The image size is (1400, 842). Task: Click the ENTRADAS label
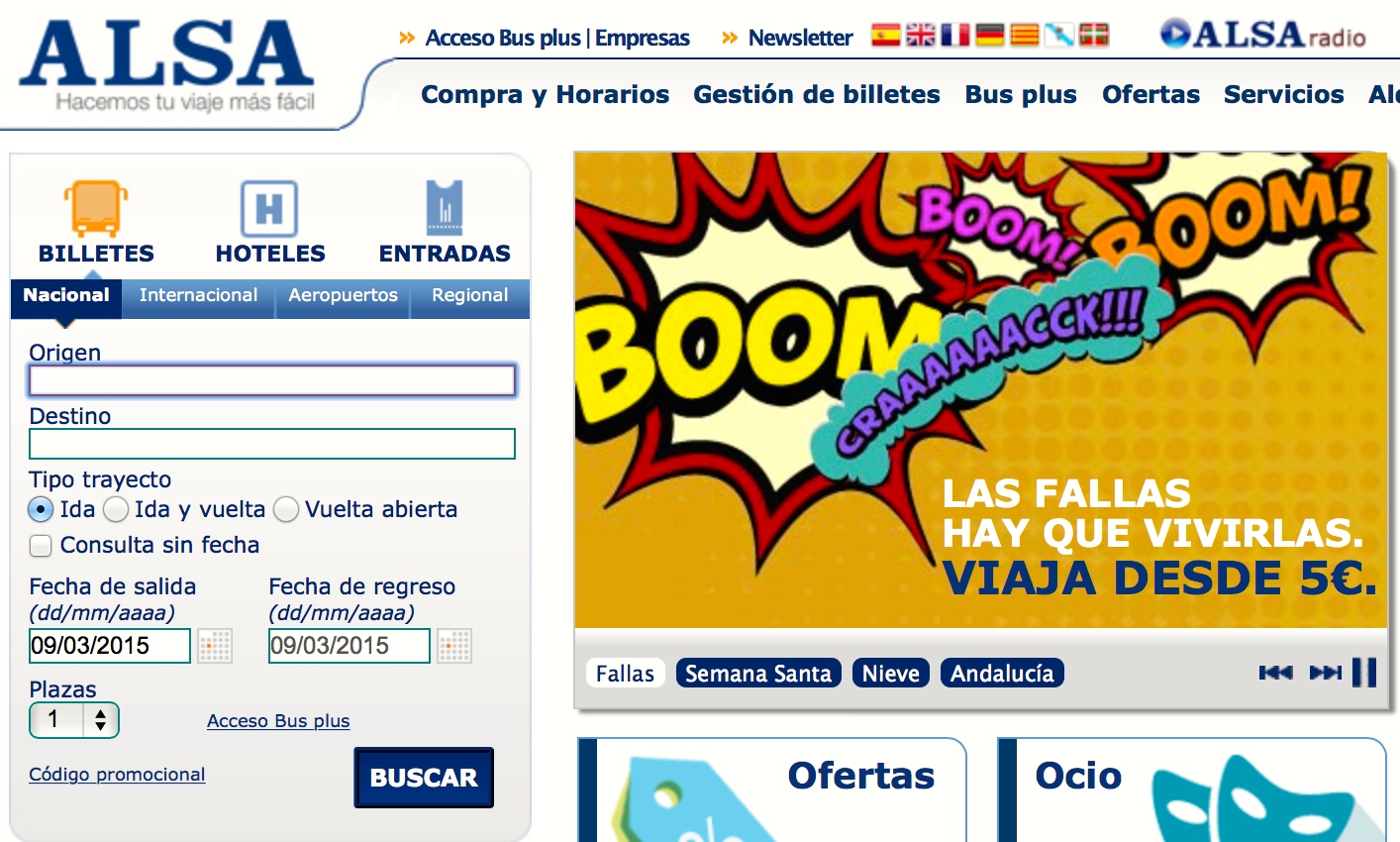click(x=445, y=254)
